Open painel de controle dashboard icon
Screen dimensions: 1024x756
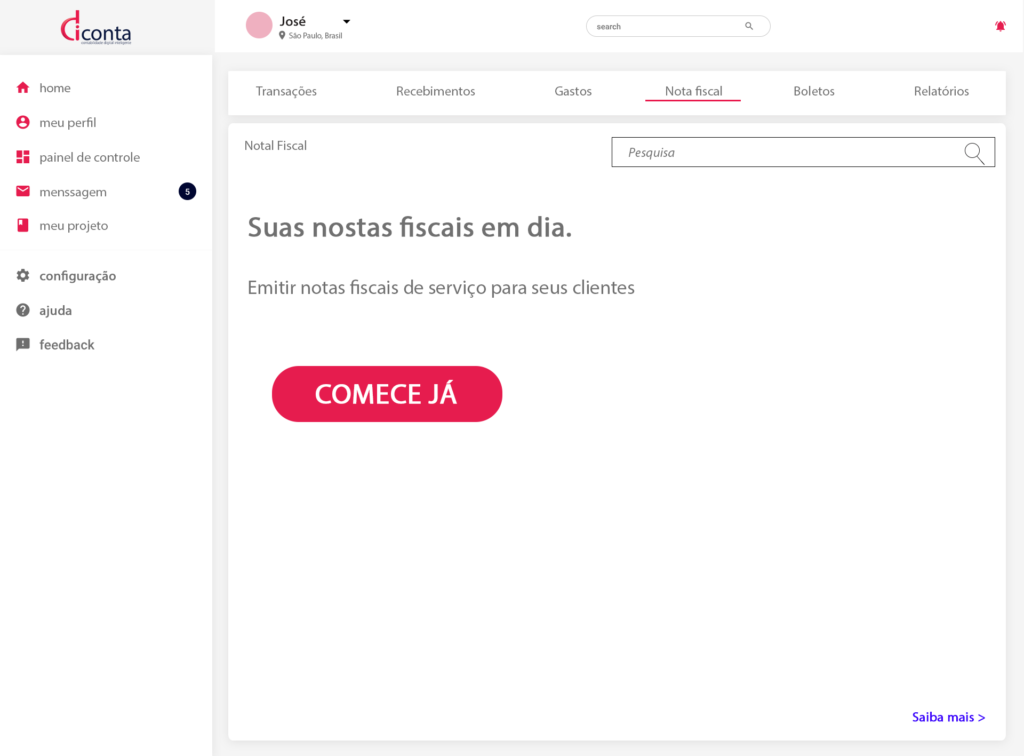coord(23,157)
